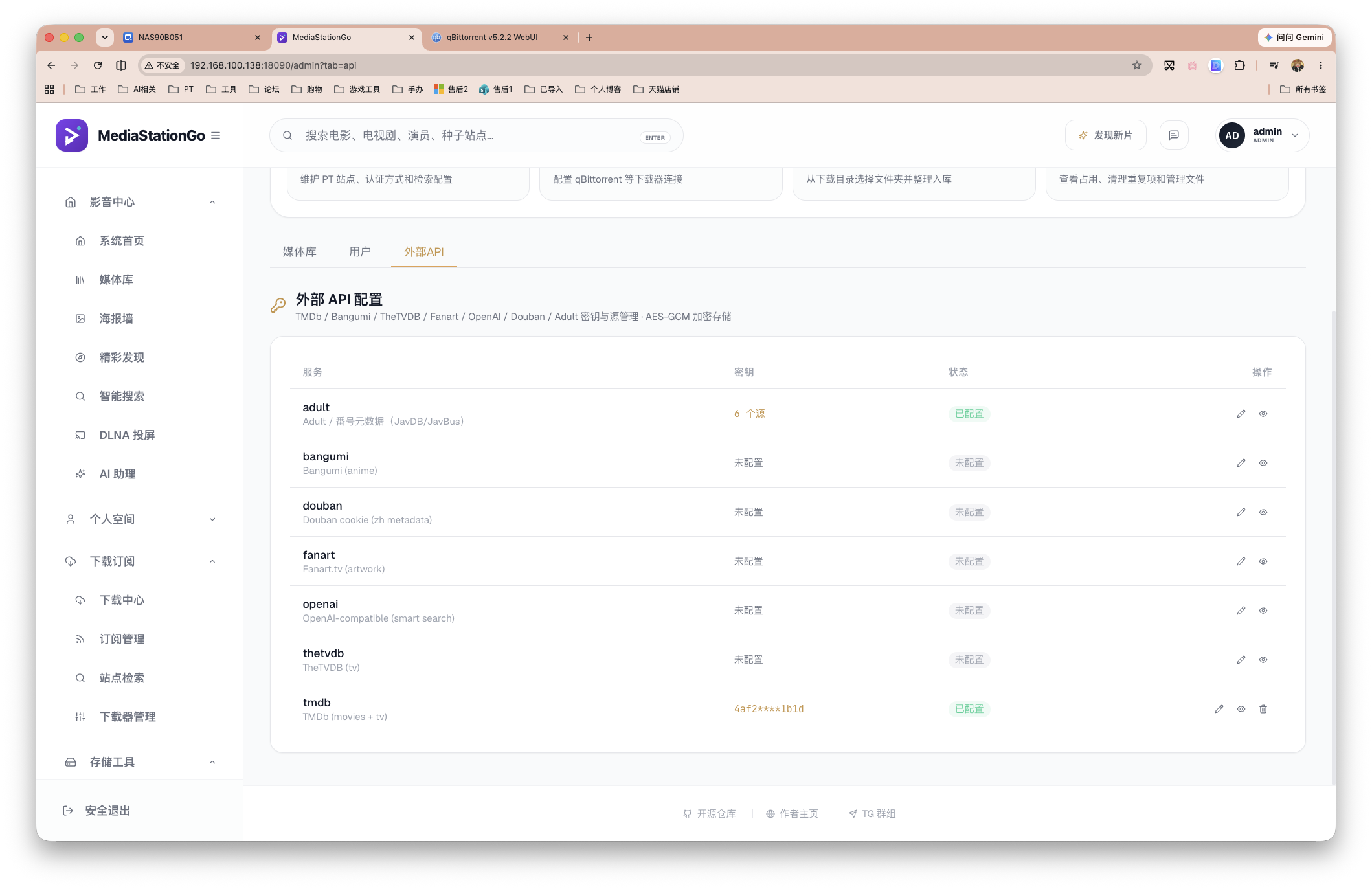Open the AI相关 bookmarks folder
The height and width of the screenshot is (889, 1372).
[x=137, y=89]
